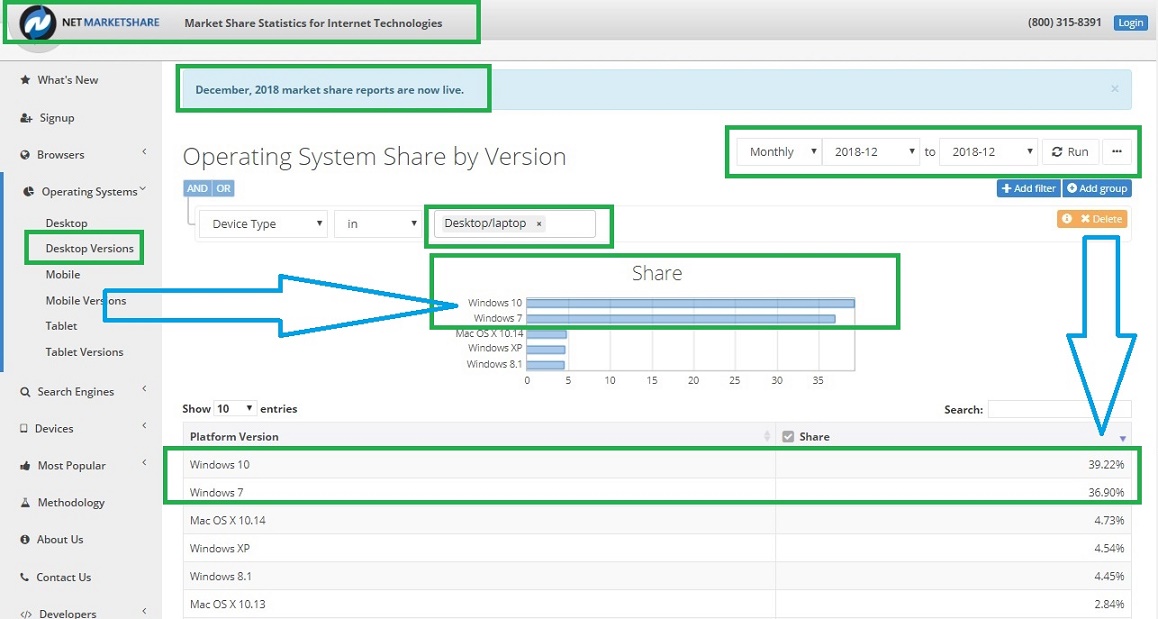The height and width of the screenshot is (619, 1158).
Task: Click the Windows 8.1 table row
Action: coord(657,576)
